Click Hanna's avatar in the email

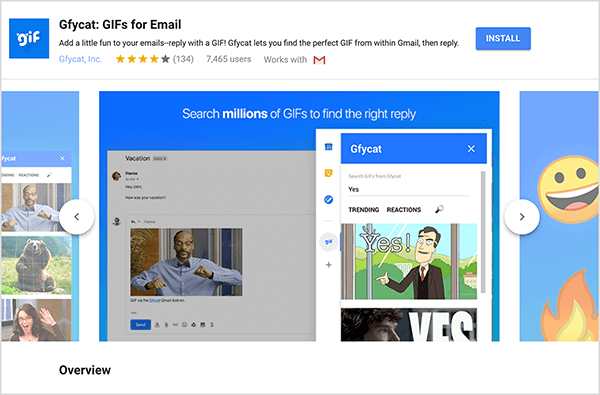pyautogui.click(x=116, y=176)
